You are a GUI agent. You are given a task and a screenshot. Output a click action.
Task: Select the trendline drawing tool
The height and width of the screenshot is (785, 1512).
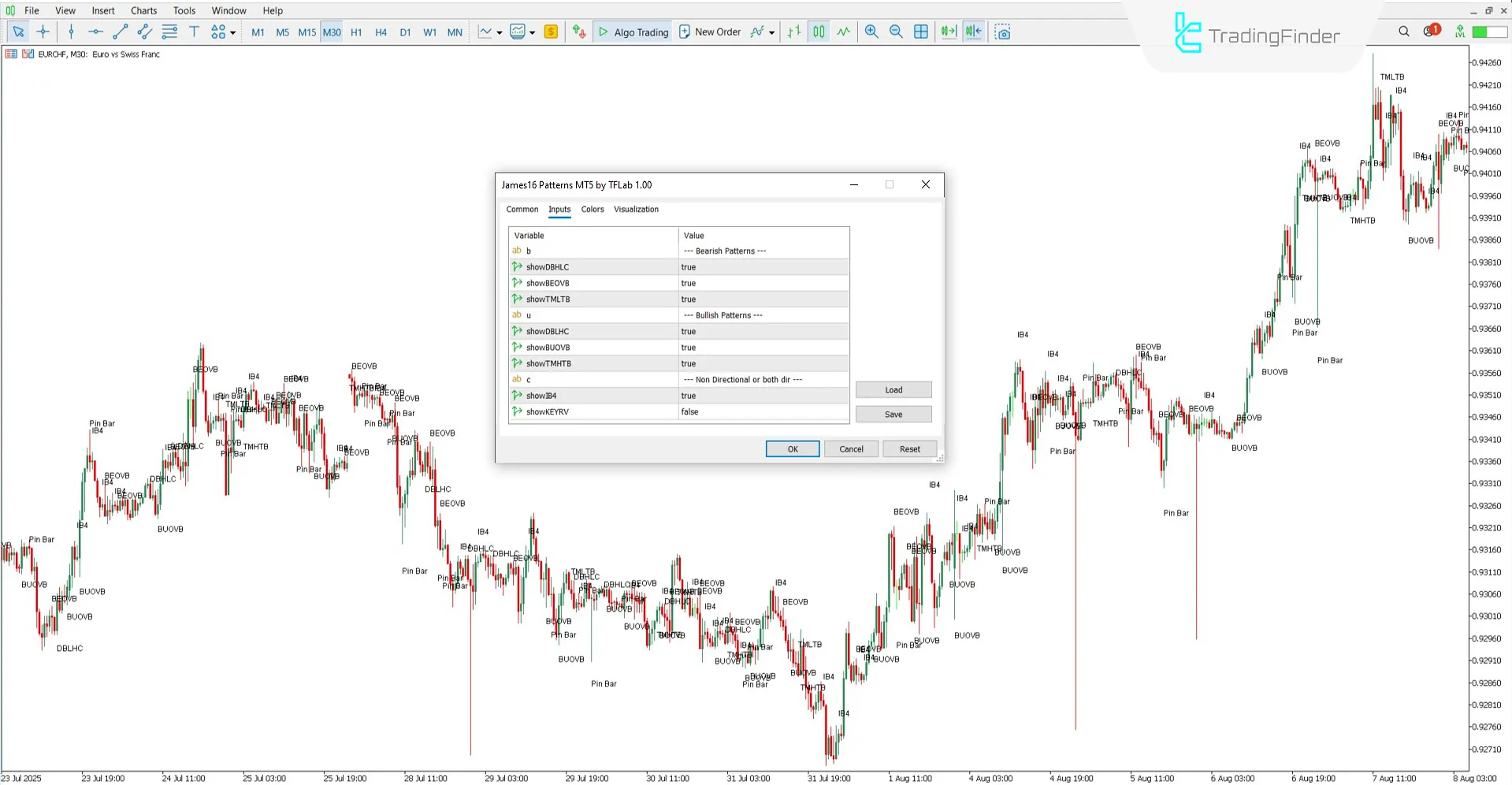click(120, 32)
